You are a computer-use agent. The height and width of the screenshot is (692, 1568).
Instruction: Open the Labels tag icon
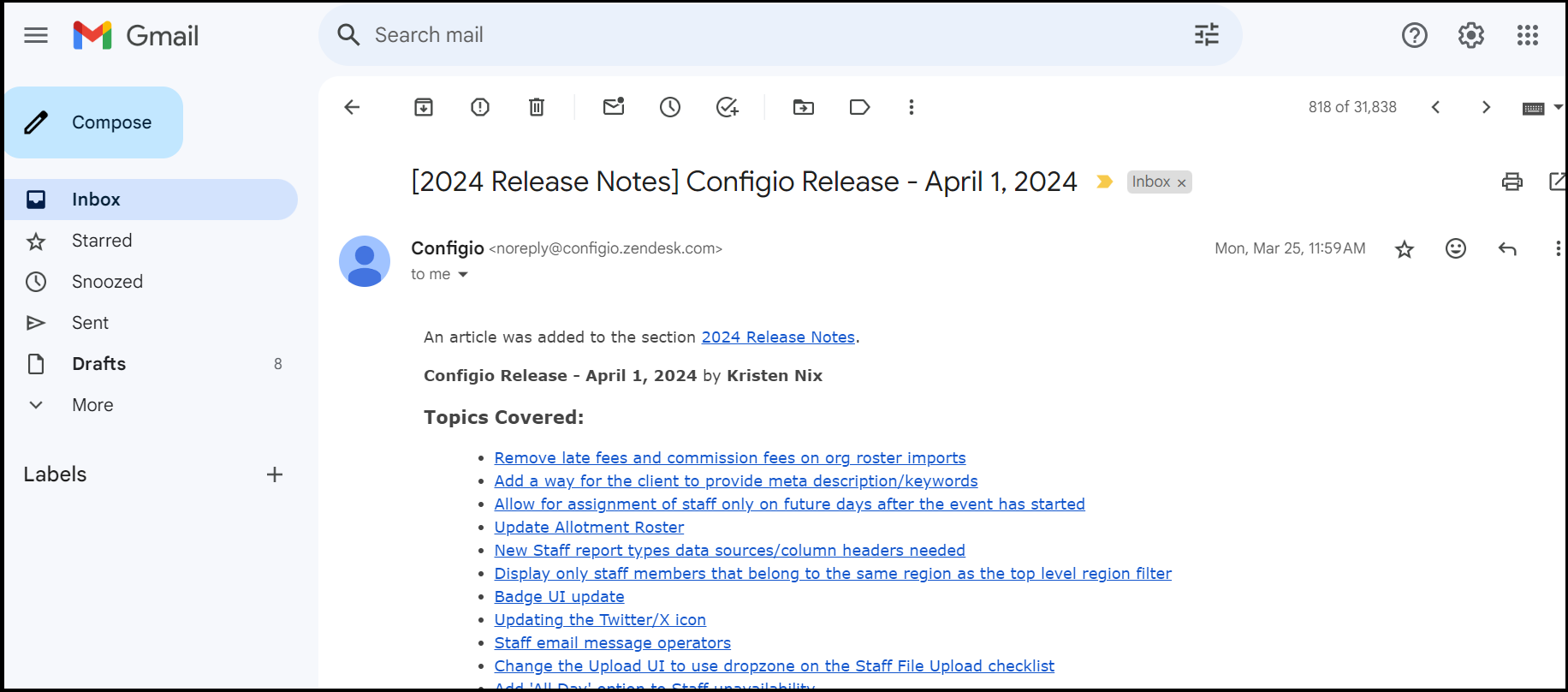point(860,107)
